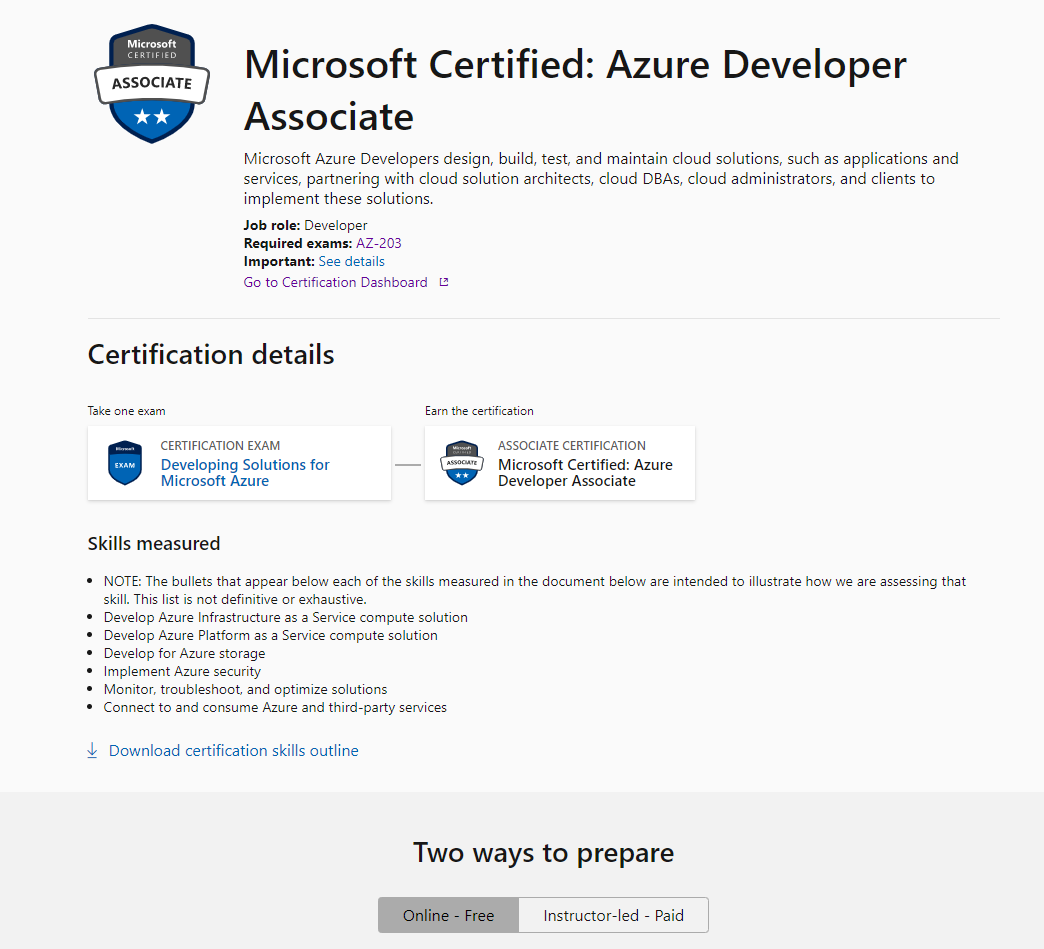Viewport: 1044px width, 949px height.
Task: Click the Microsoft Certified: Azure Developer Associate card title
Action: click(585, 473)
